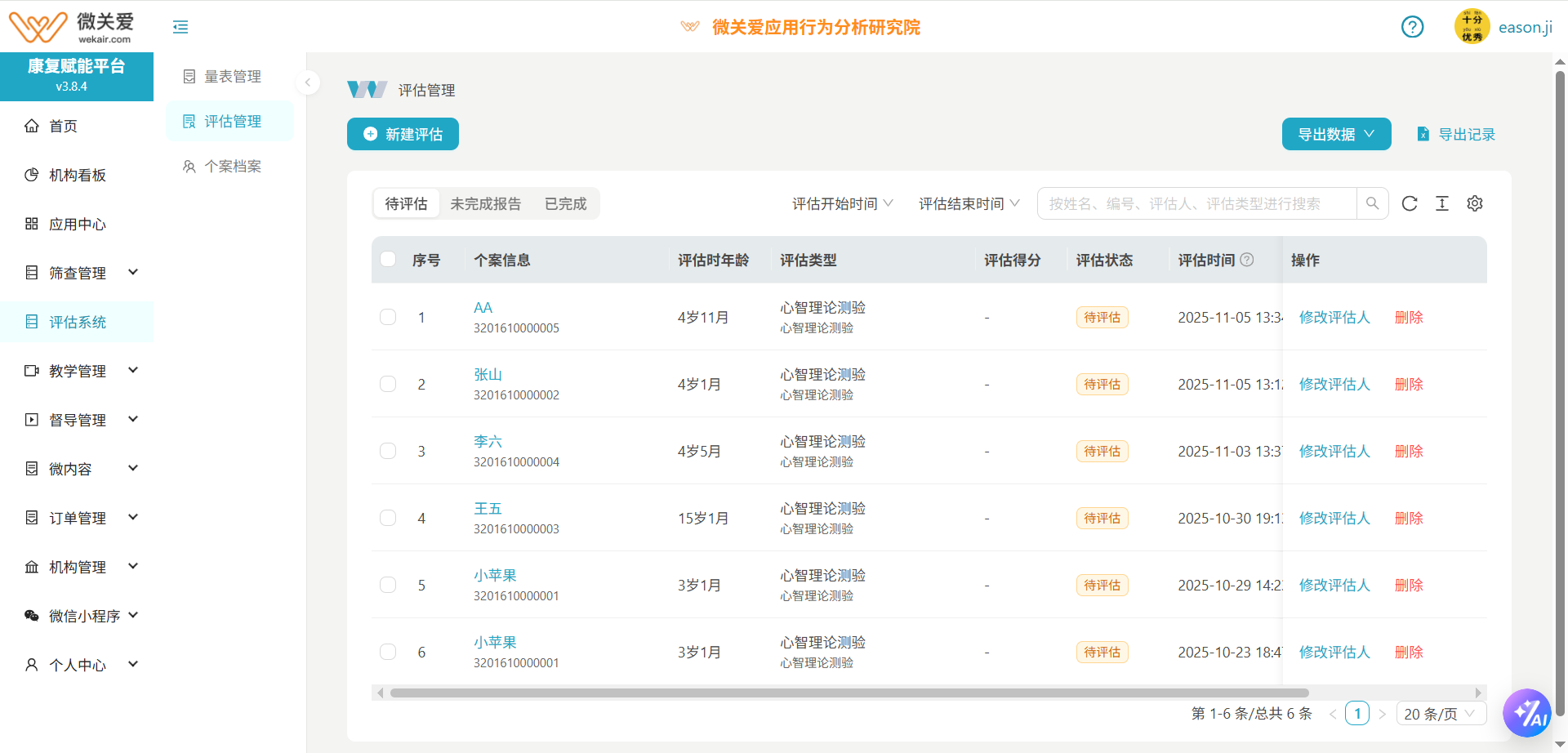Switch to the 已完成 tab
The width and height of the screenshot is (1568, 753).
[x=564, y=203]
